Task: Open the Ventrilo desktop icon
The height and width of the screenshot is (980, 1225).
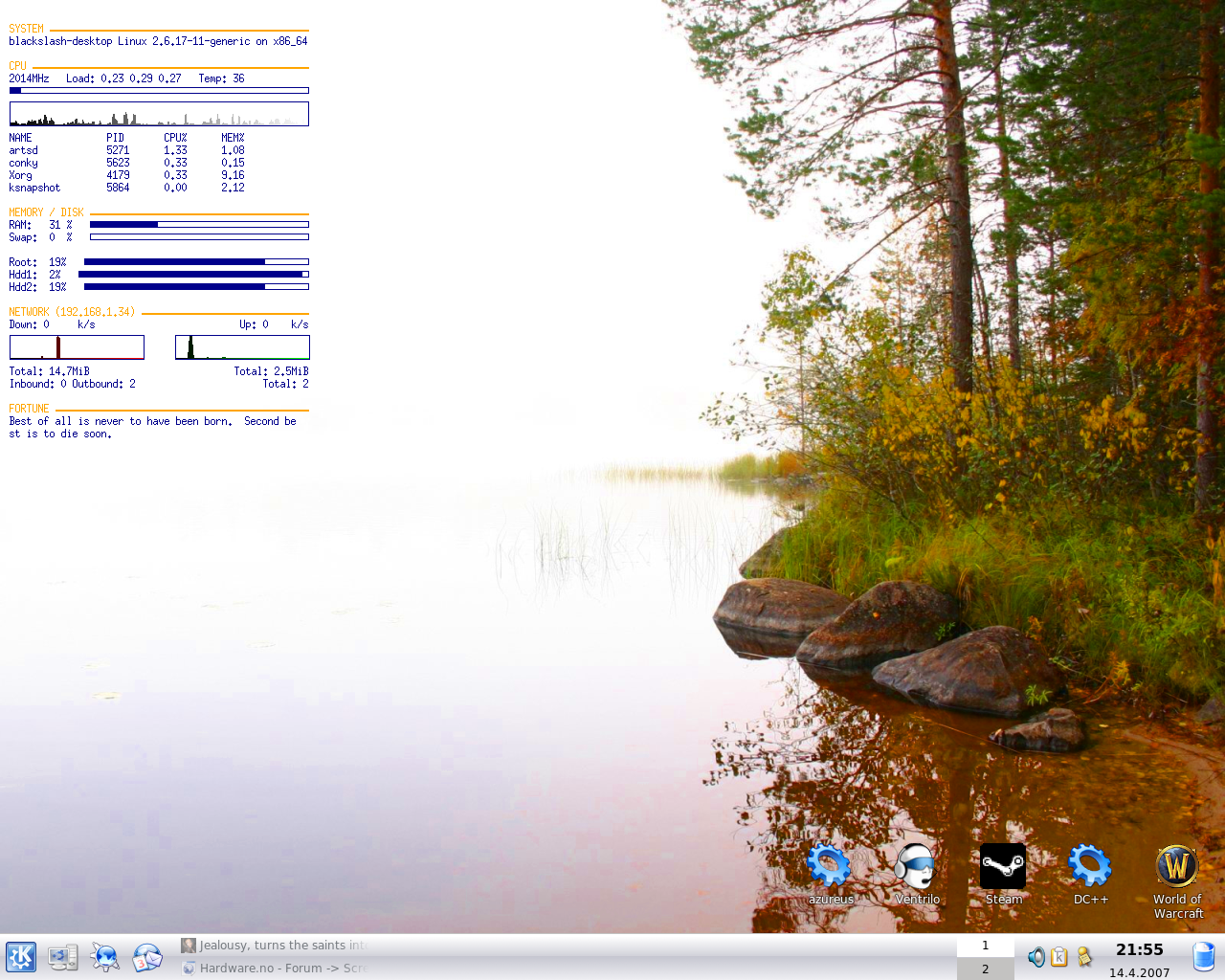Action: [x=917, y=874]
